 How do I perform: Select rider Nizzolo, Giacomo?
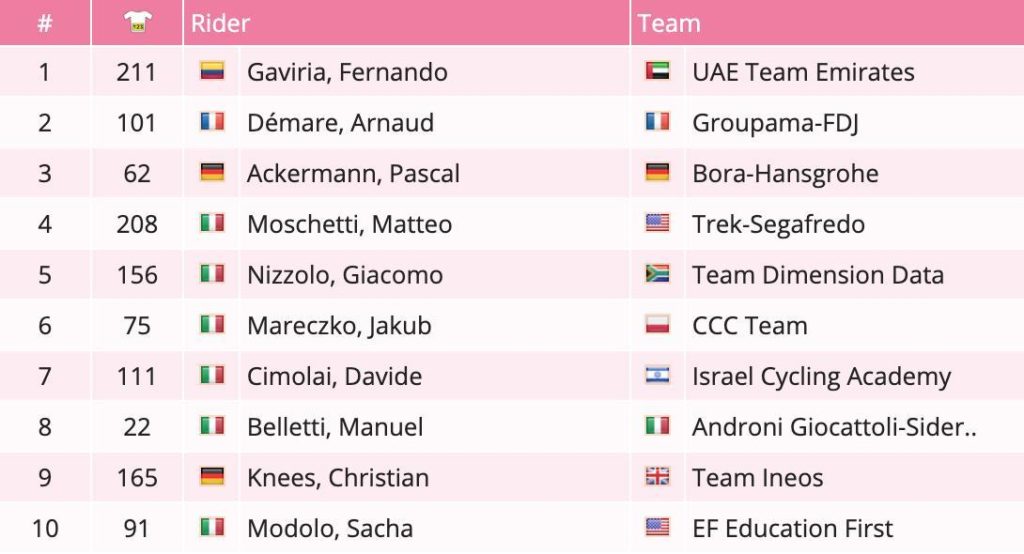tap(345, 275)
